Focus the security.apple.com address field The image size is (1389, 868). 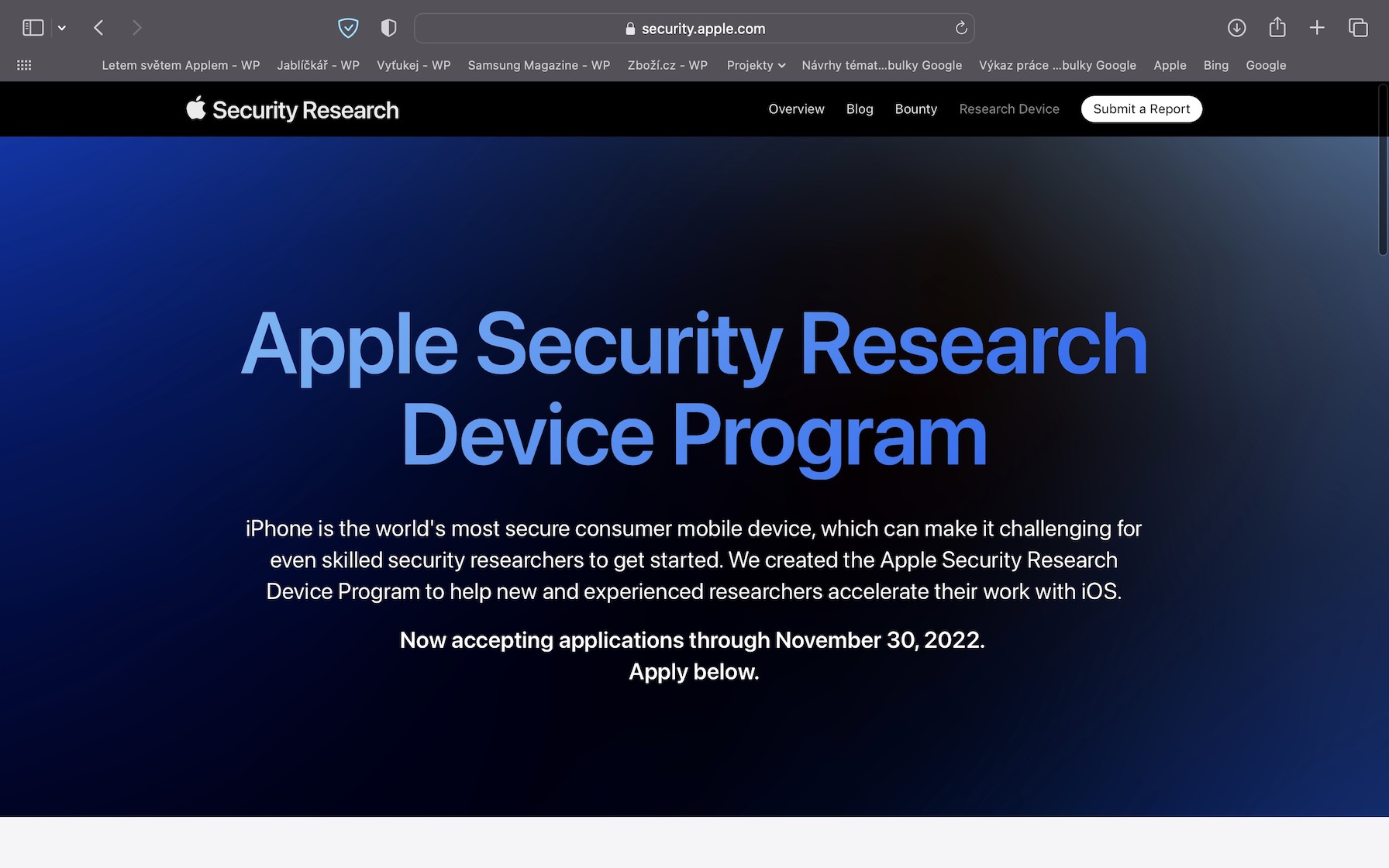pyautogui.click(x=694, y=28)
